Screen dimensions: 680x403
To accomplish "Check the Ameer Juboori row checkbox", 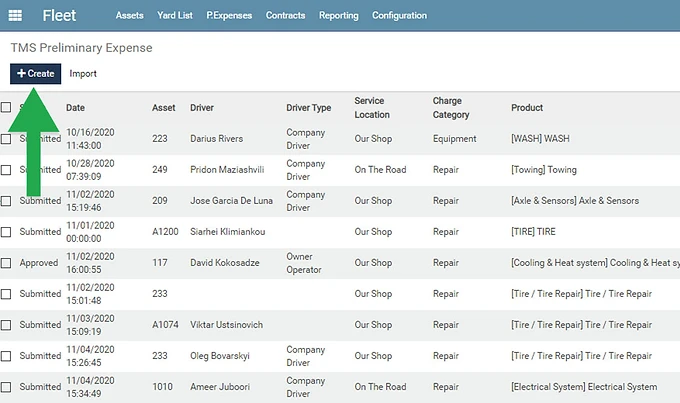I will pyautogui.click(x=6, y=387).
